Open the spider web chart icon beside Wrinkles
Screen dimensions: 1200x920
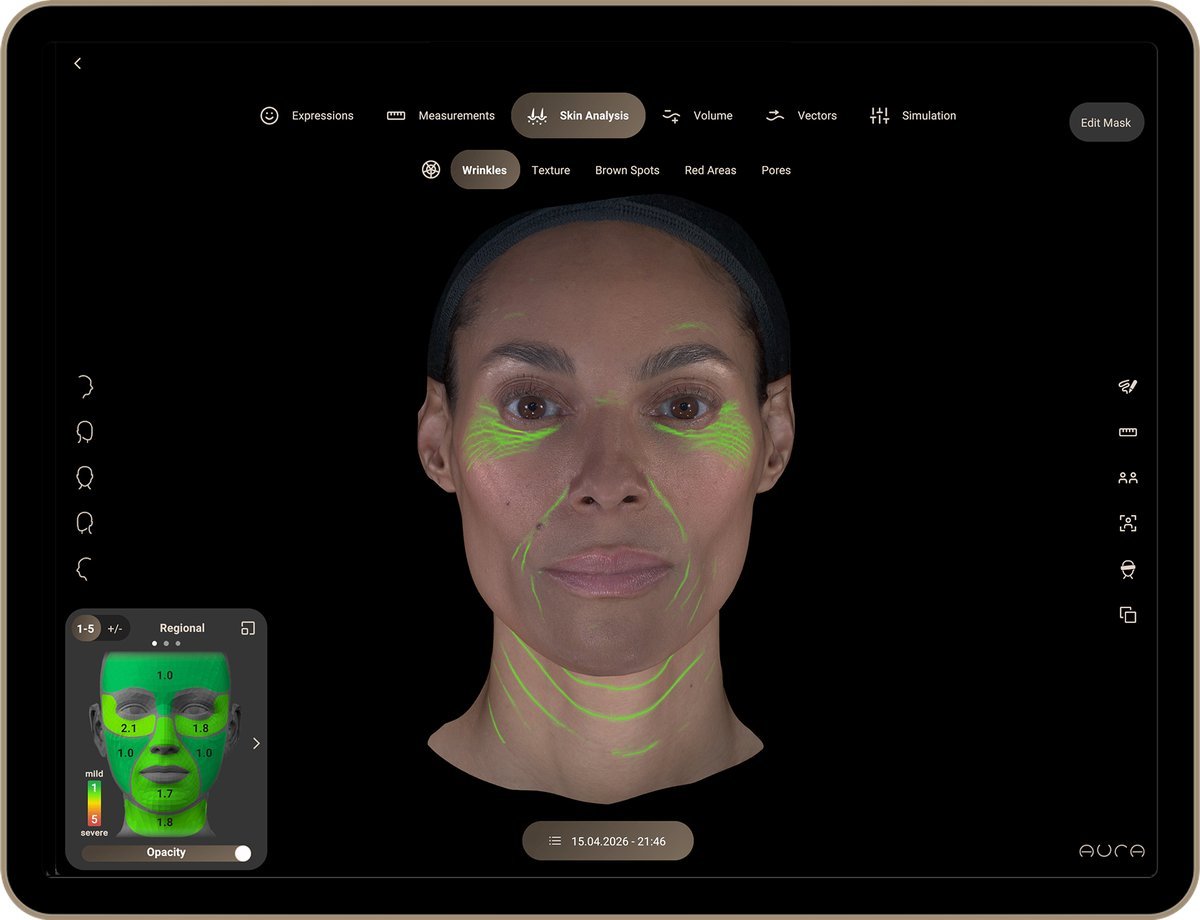tap(431, 170)
